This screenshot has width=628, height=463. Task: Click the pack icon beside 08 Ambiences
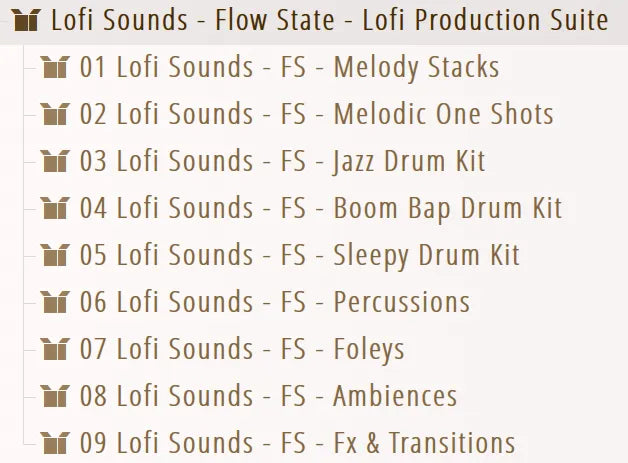pyautogui.click(x=55, y=395)
